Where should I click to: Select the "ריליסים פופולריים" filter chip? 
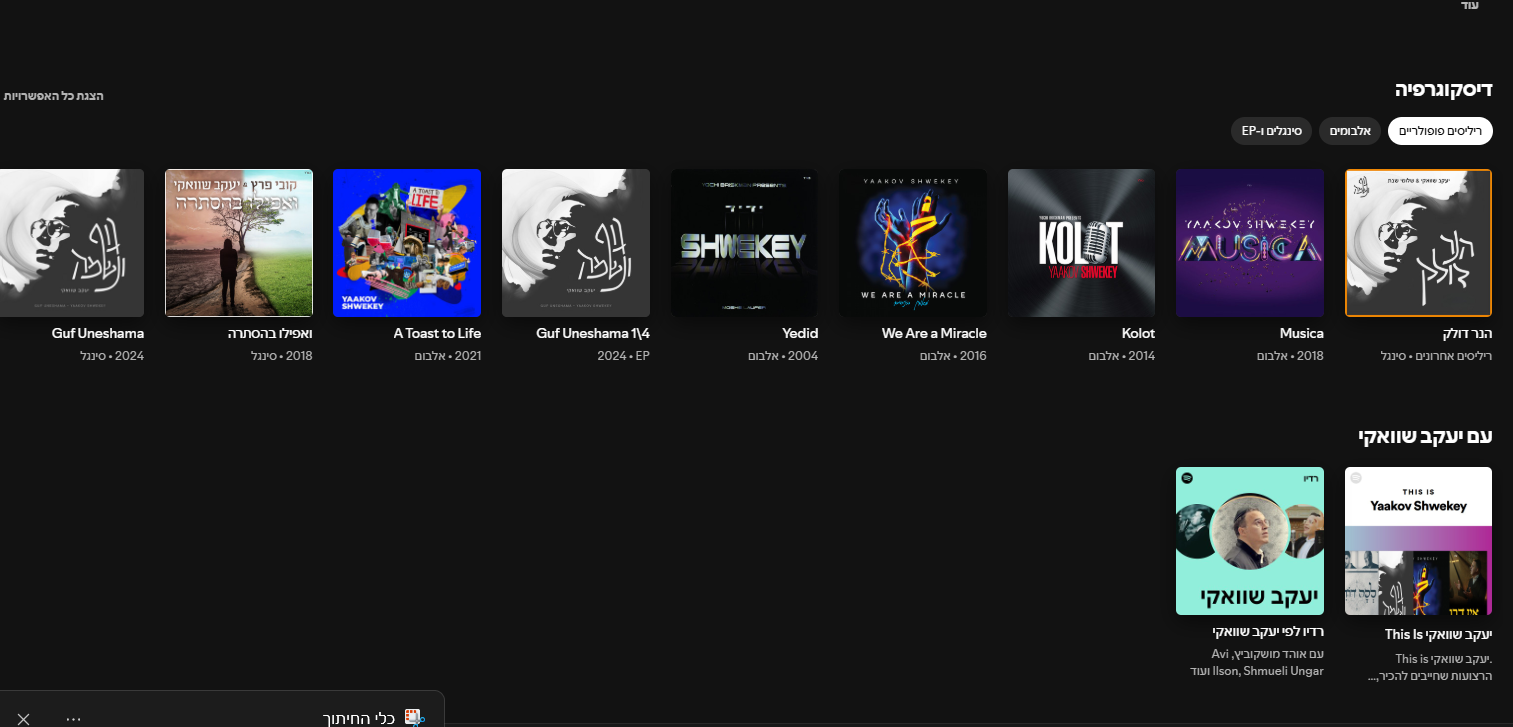coord(1440,131)
